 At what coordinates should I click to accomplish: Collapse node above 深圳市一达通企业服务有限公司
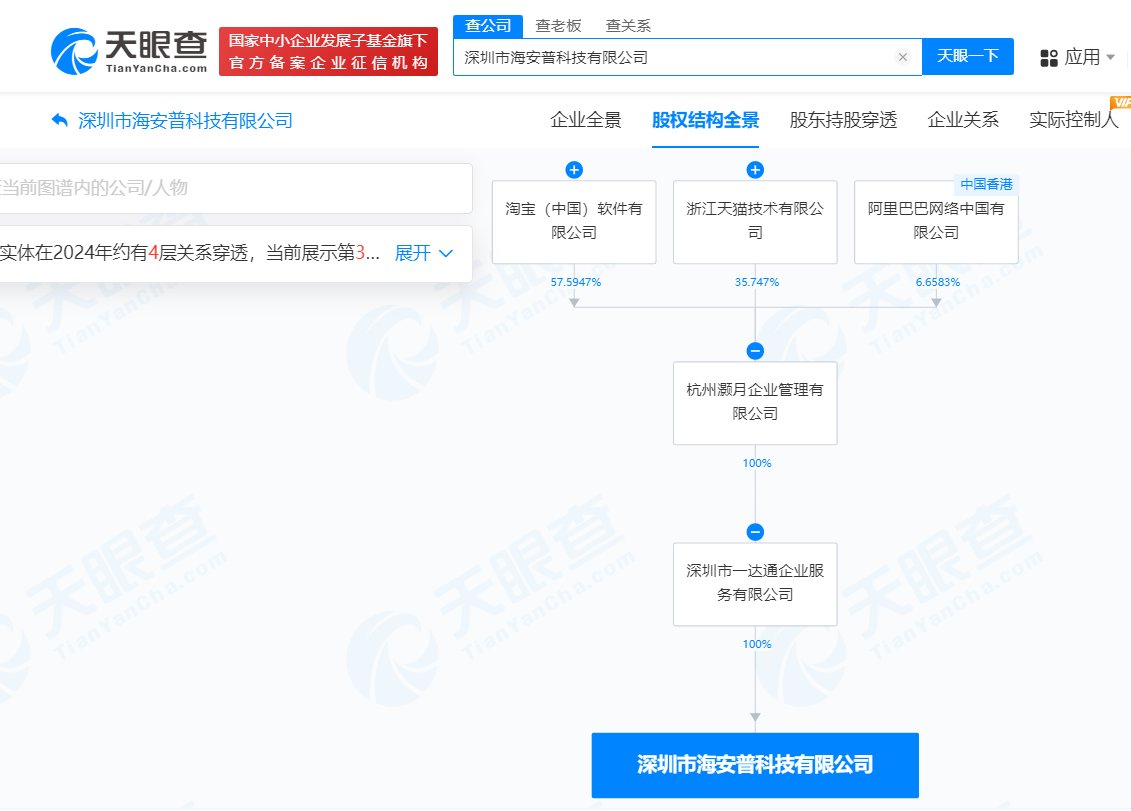tap(755, 532)
